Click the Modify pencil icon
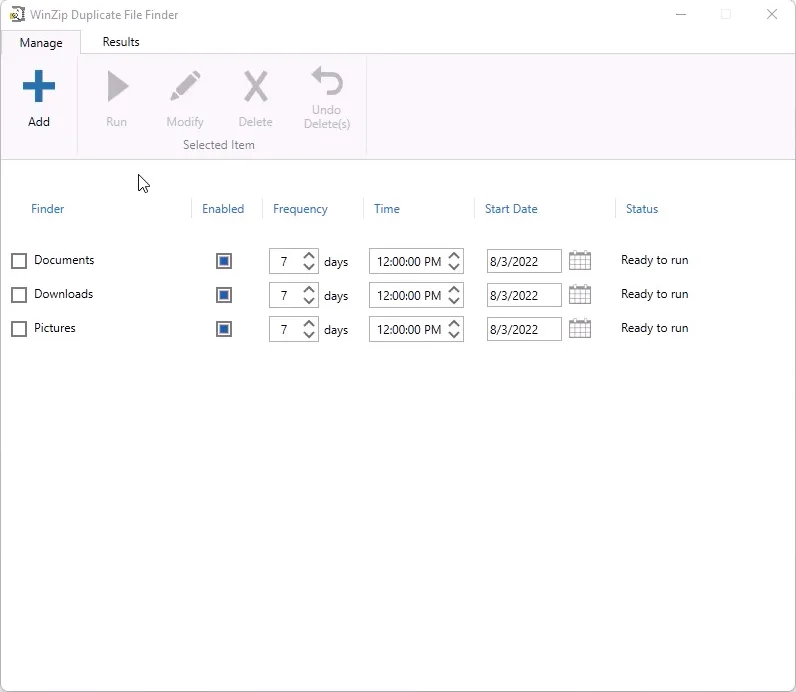 185,86
